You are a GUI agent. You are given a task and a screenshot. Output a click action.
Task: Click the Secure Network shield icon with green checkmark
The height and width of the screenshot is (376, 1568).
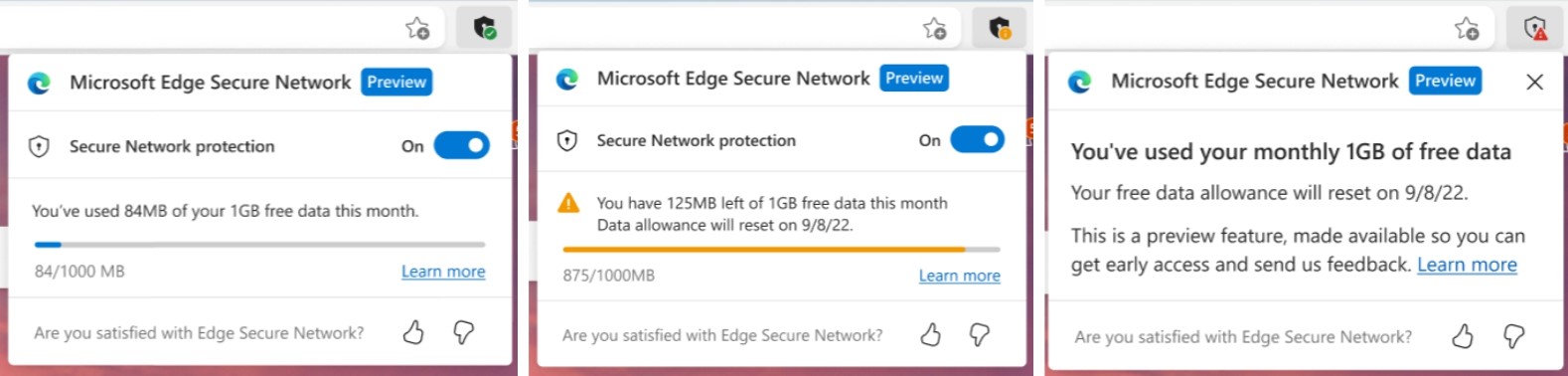484,28
